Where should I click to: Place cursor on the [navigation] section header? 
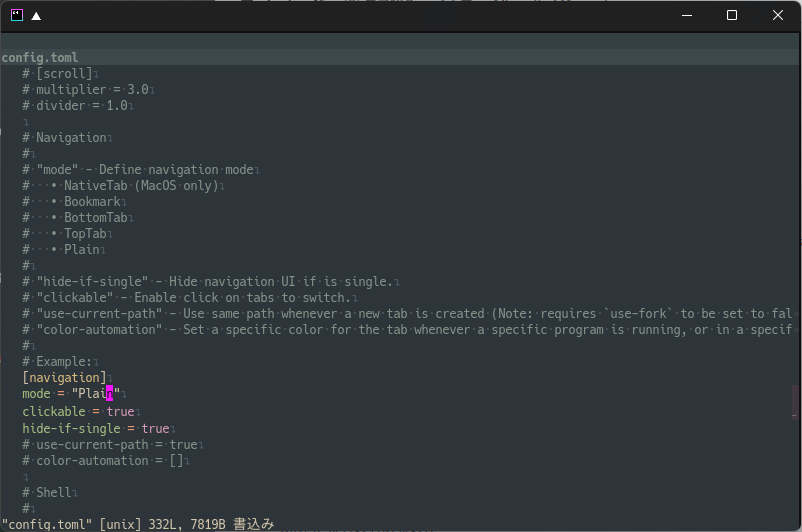coord(64,378)
